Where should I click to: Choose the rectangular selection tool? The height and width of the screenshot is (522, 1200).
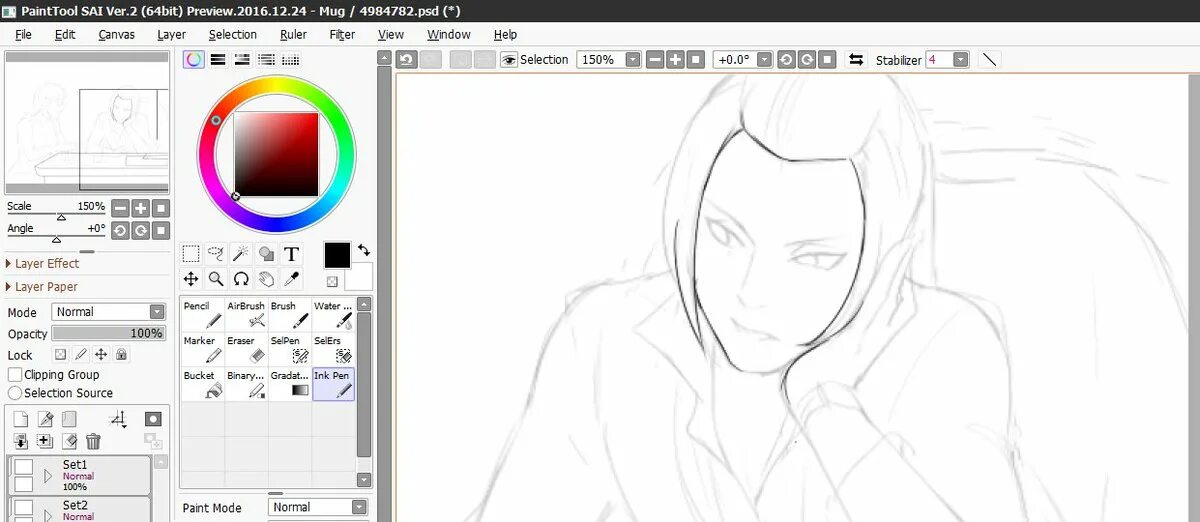coord(191,254)
